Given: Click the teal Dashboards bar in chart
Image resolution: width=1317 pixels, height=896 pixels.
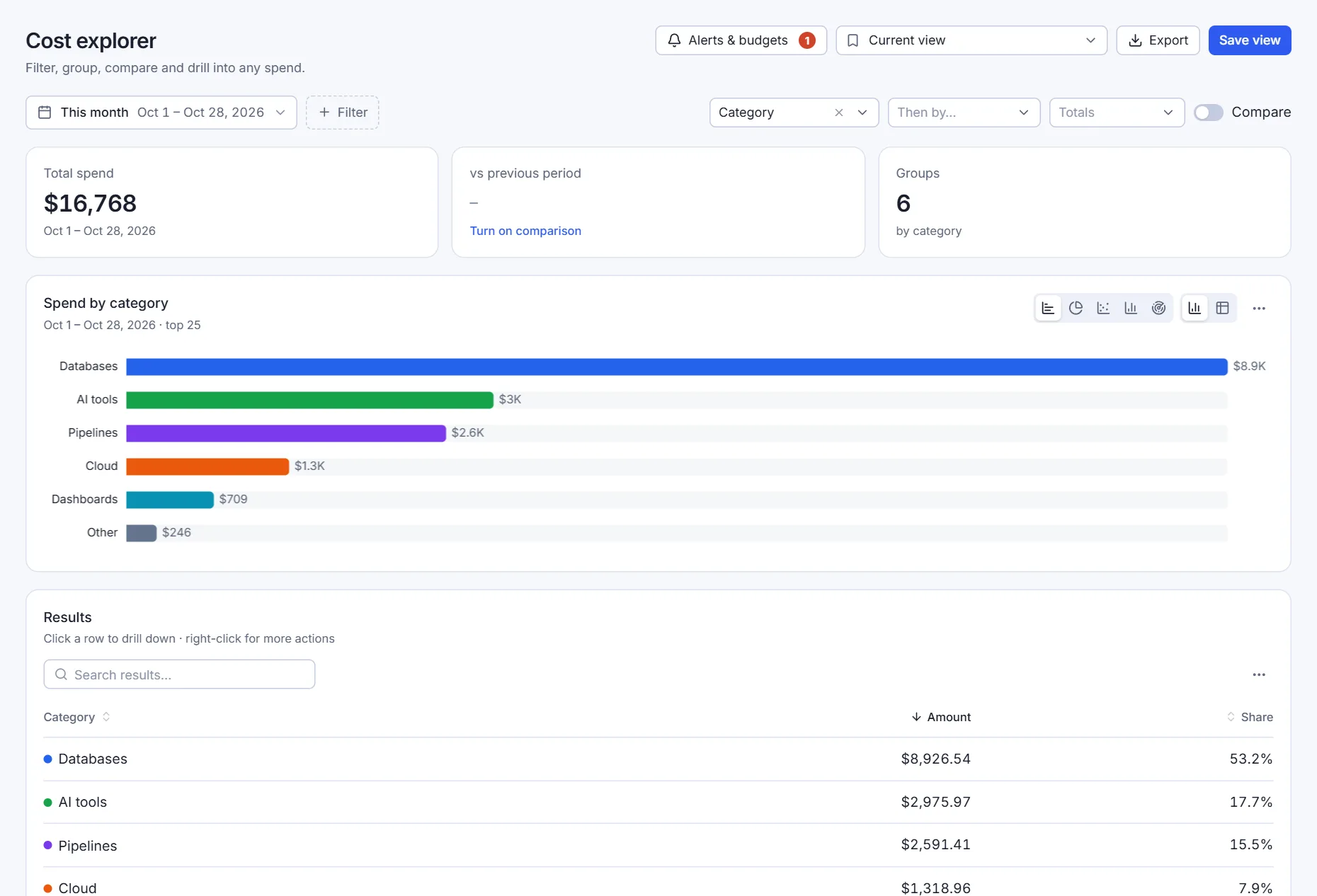Looking at the screenshot, I should point(170,500).
